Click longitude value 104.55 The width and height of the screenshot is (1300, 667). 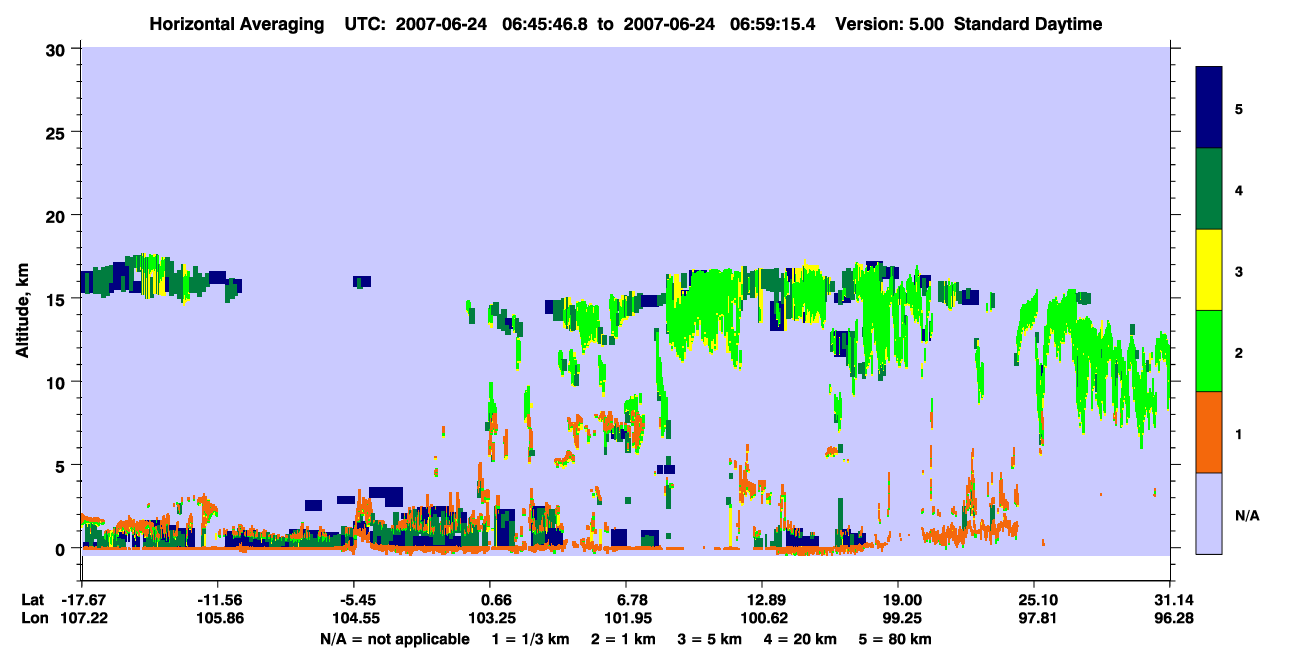pyautogui.click(x=355, y=618)
